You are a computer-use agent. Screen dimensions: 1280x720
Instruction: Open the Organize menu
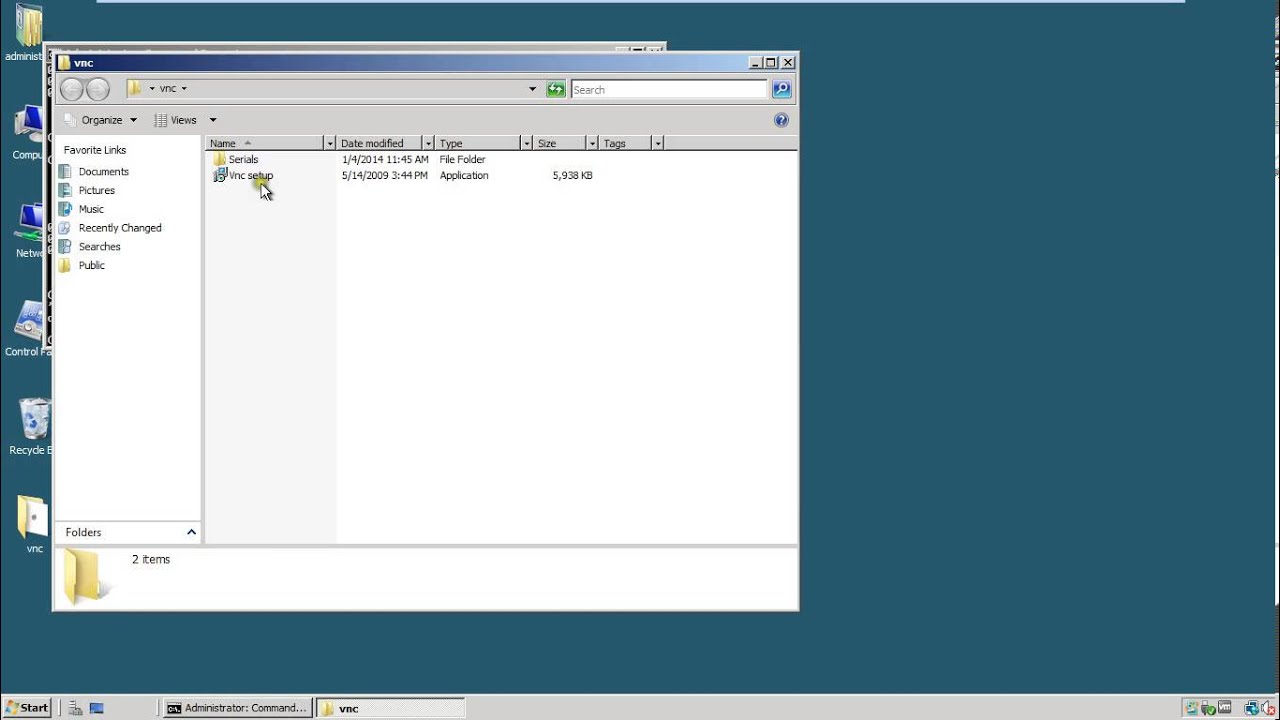100,120
